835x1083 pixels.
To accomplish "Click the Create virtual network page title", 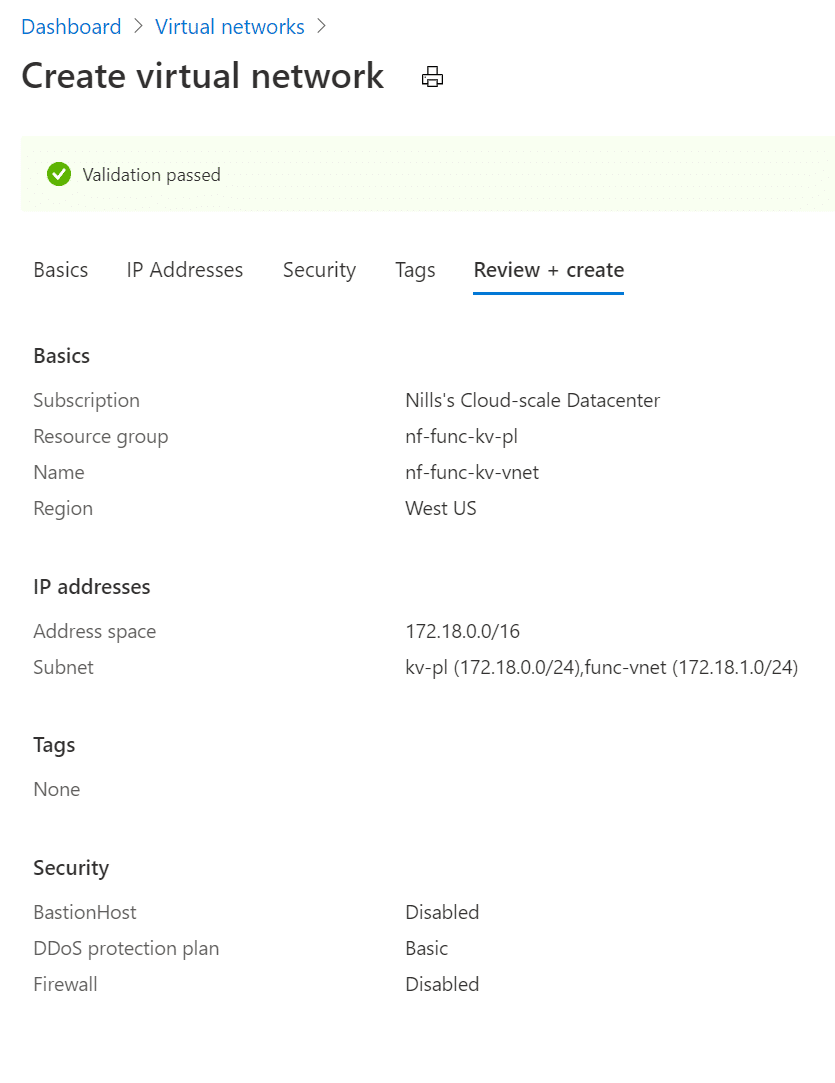I will coord(203,76).
